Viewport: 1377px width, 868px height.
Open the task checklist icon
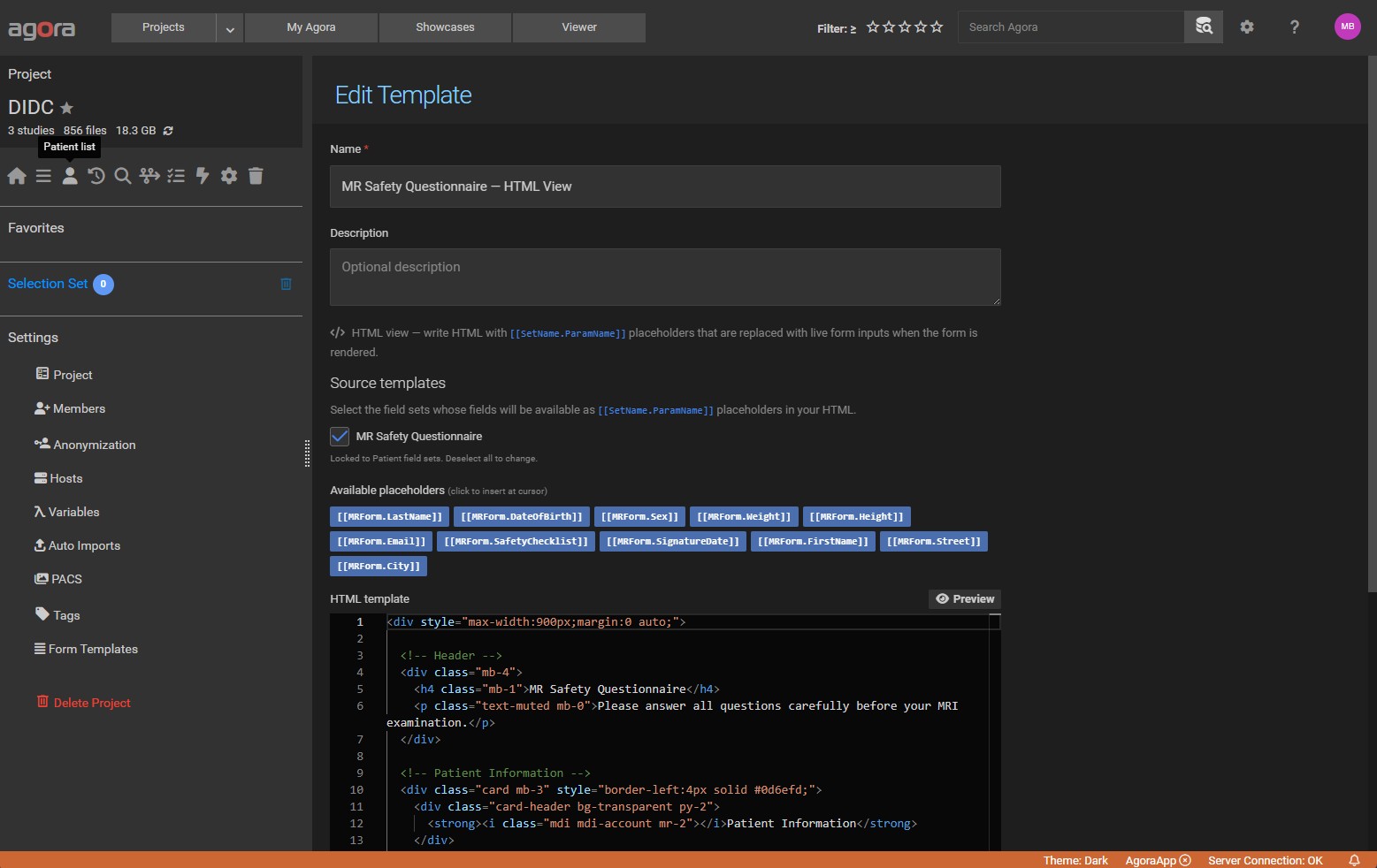176,176
